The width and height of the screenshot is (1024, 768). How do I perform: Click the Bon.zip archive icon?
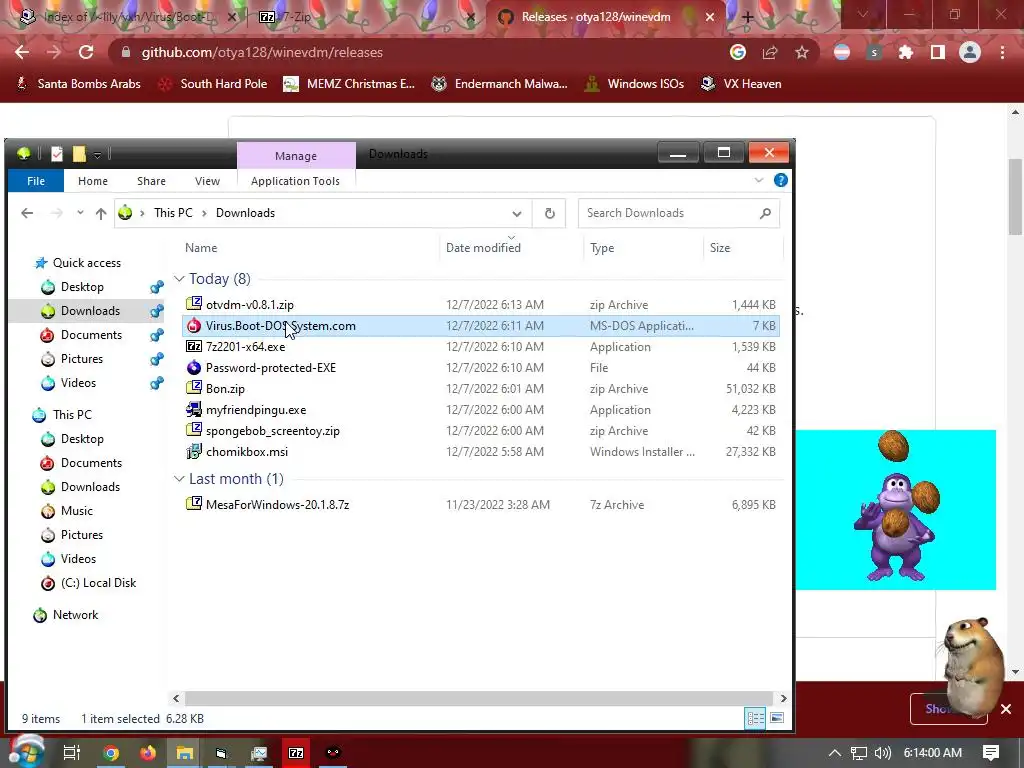tap(194, 388)
